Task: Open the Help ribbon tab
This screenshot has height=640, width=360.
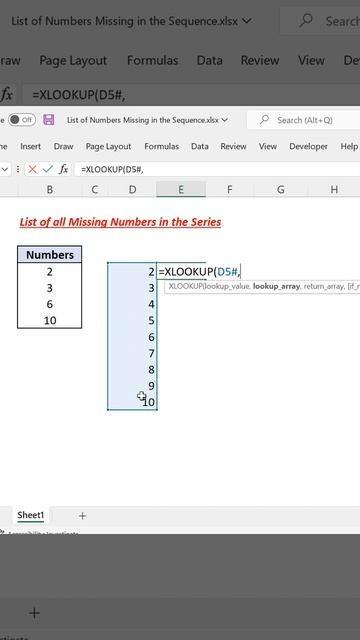Action: [349, 146]
